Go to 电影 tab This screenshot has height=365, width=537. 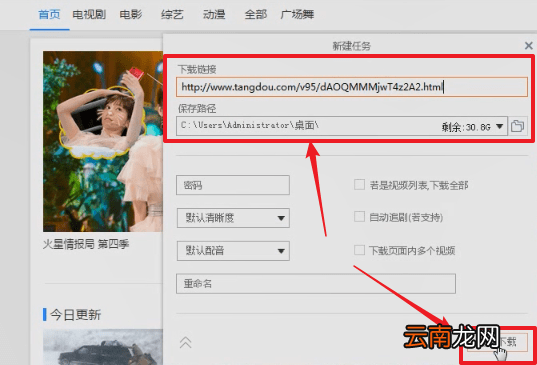coord(131,14)
